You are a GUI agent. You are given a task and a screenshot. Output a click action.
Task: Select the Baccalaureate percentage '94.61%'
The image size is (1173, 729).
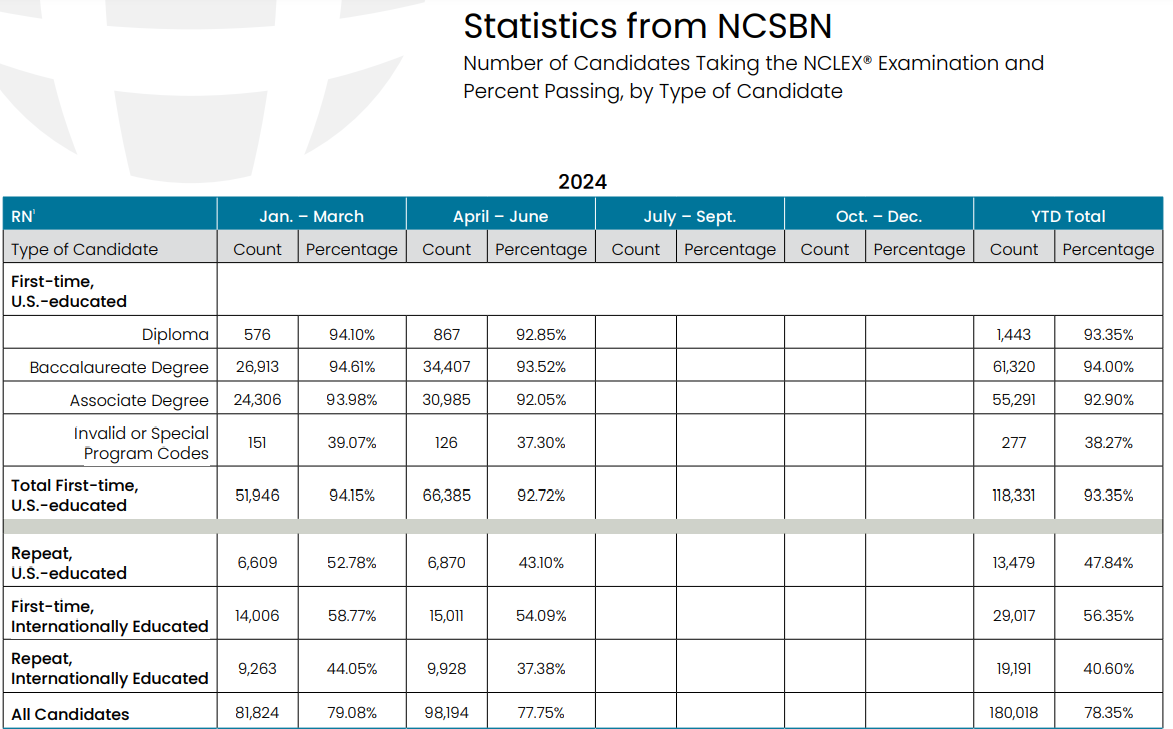352,367
